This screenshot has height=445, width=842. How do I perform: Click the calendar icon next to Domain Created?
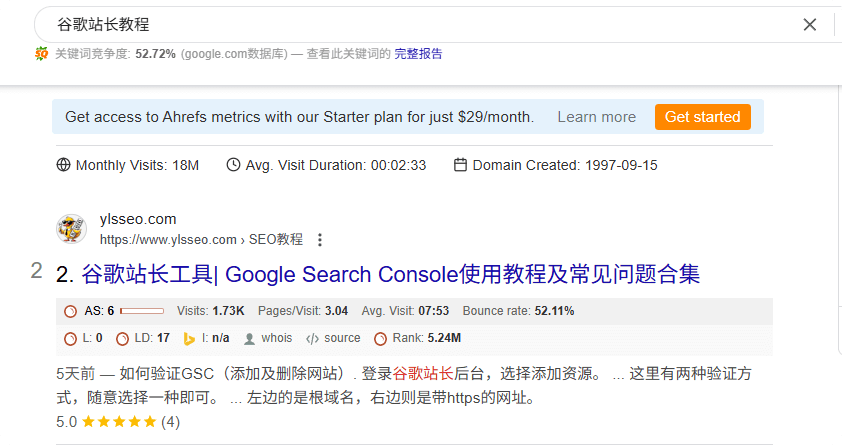(460, 165)
